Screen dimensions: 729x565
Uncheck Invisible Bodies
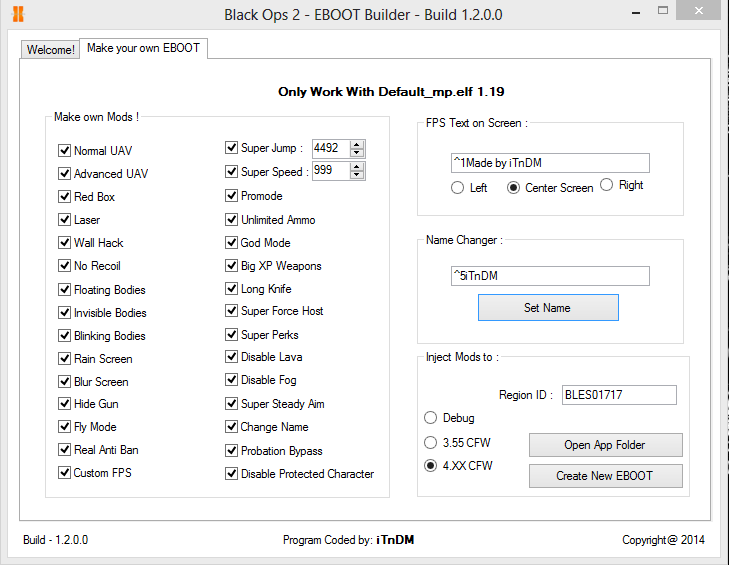64,312
